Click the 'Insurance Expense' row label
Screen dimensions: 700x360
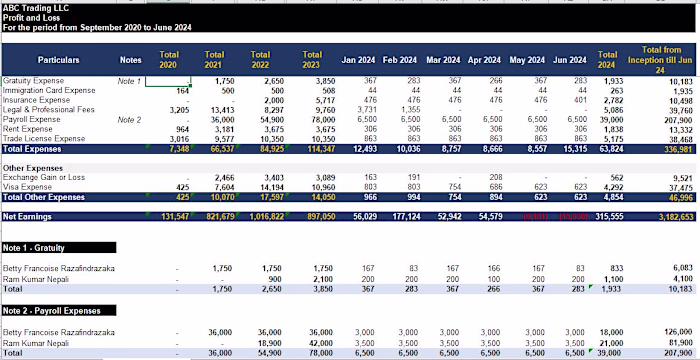(x=36, y=100)
